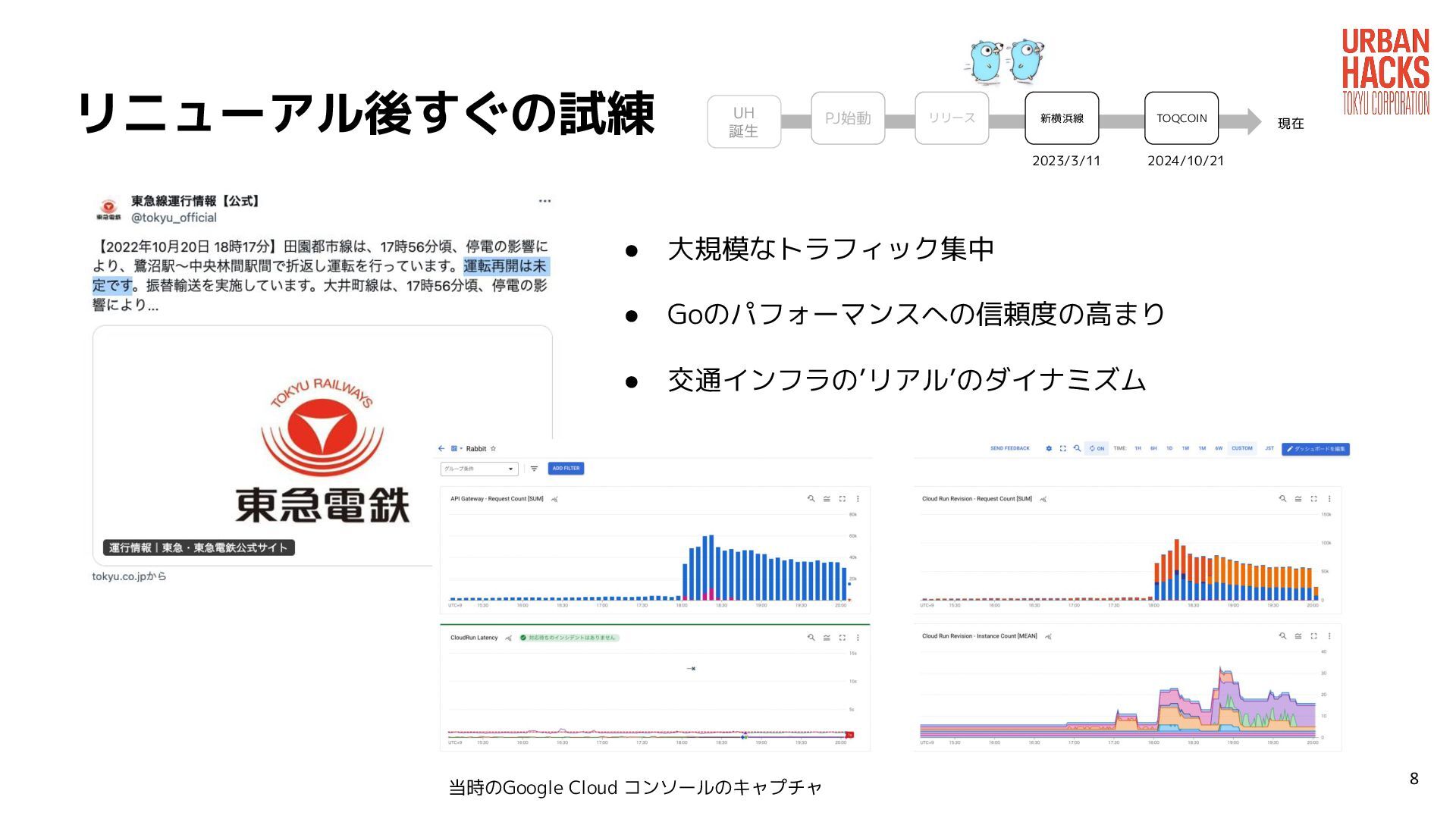Select the 1W time range tab
Screen dimensions: 1456x819
(x=1185, y=449)
